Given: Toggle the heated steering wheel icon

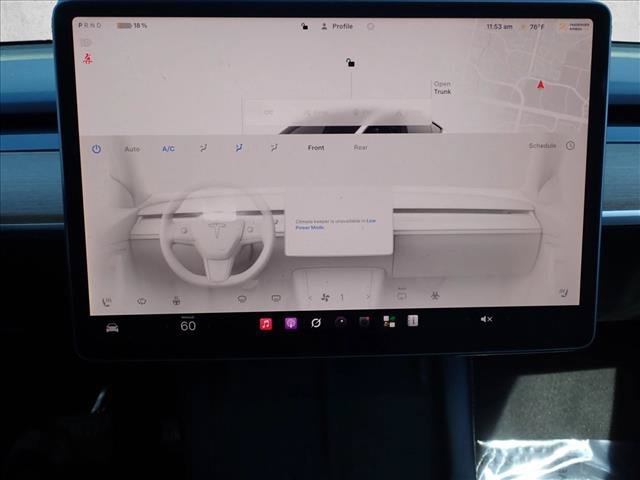Looking at the screenshot, I should pos(176,301).
